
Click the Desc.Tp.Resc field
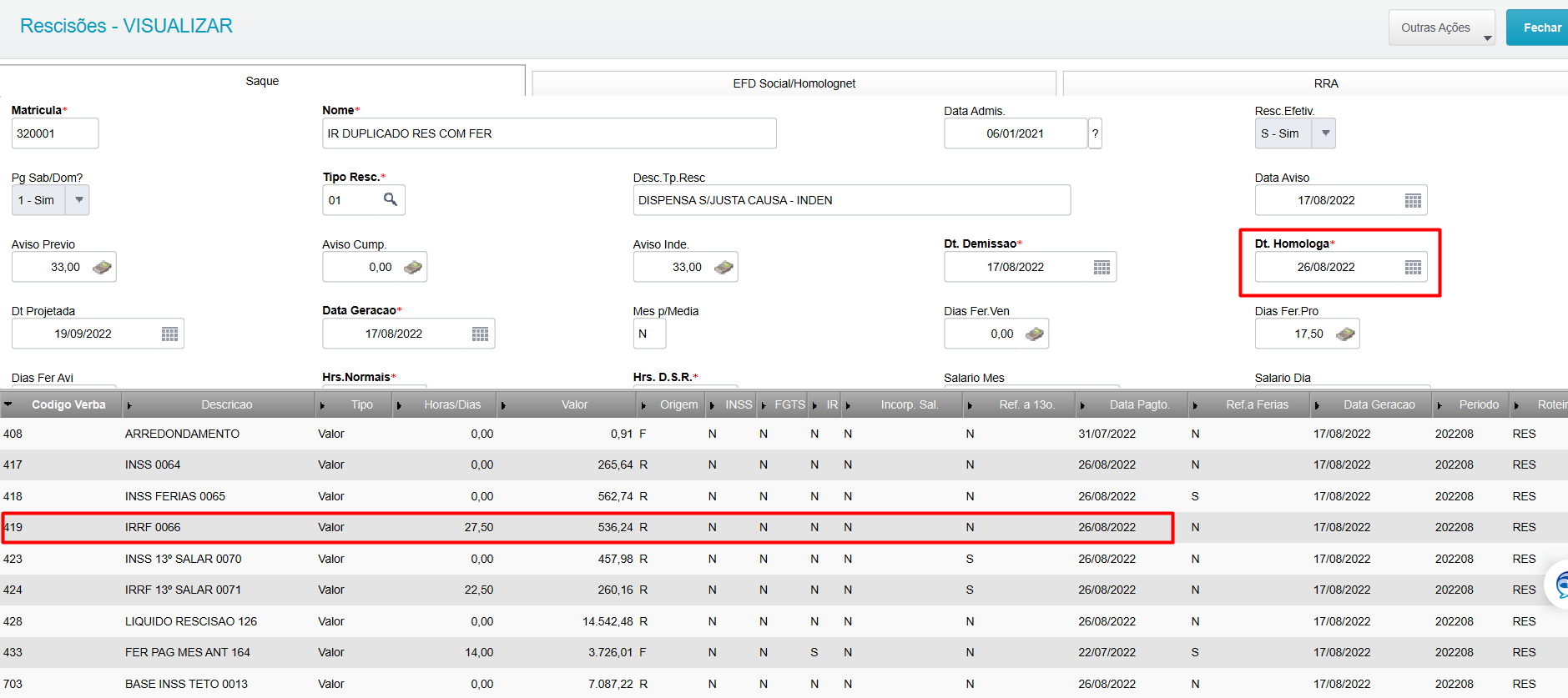(x=851, y=200)
